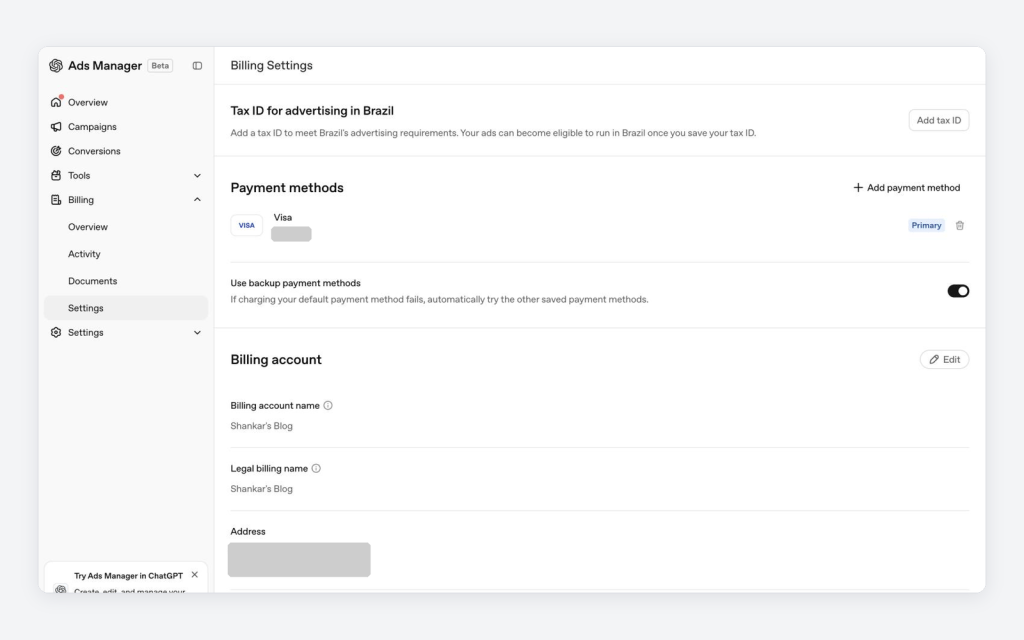Open Billing Activity sub-item

tap(84, 254)
